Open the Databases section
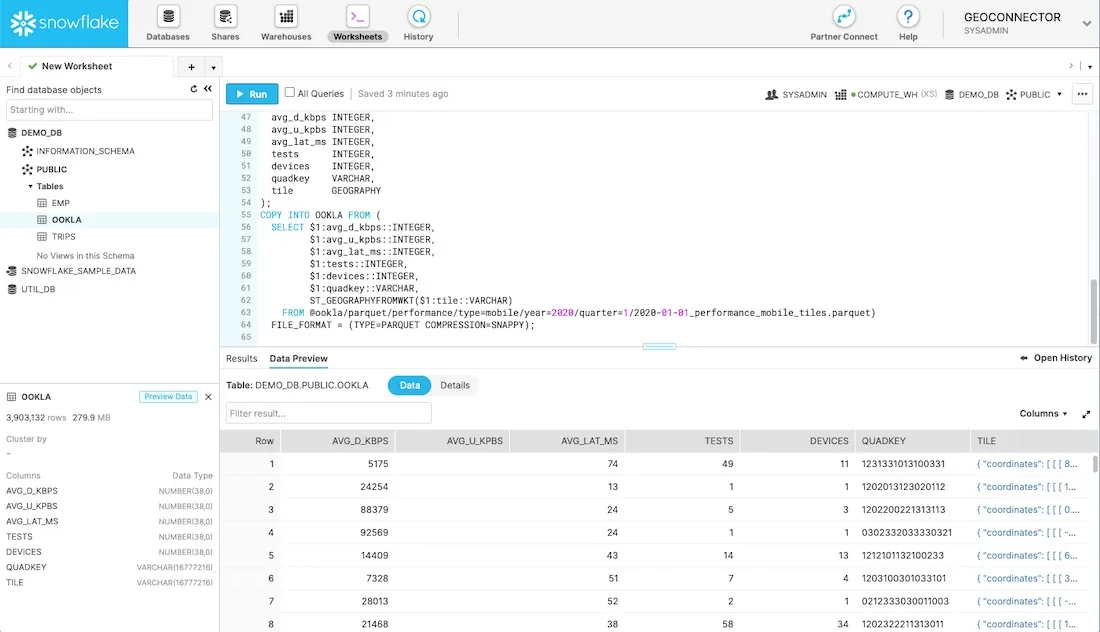This screenshot has width=1100, height=632. 166,22
